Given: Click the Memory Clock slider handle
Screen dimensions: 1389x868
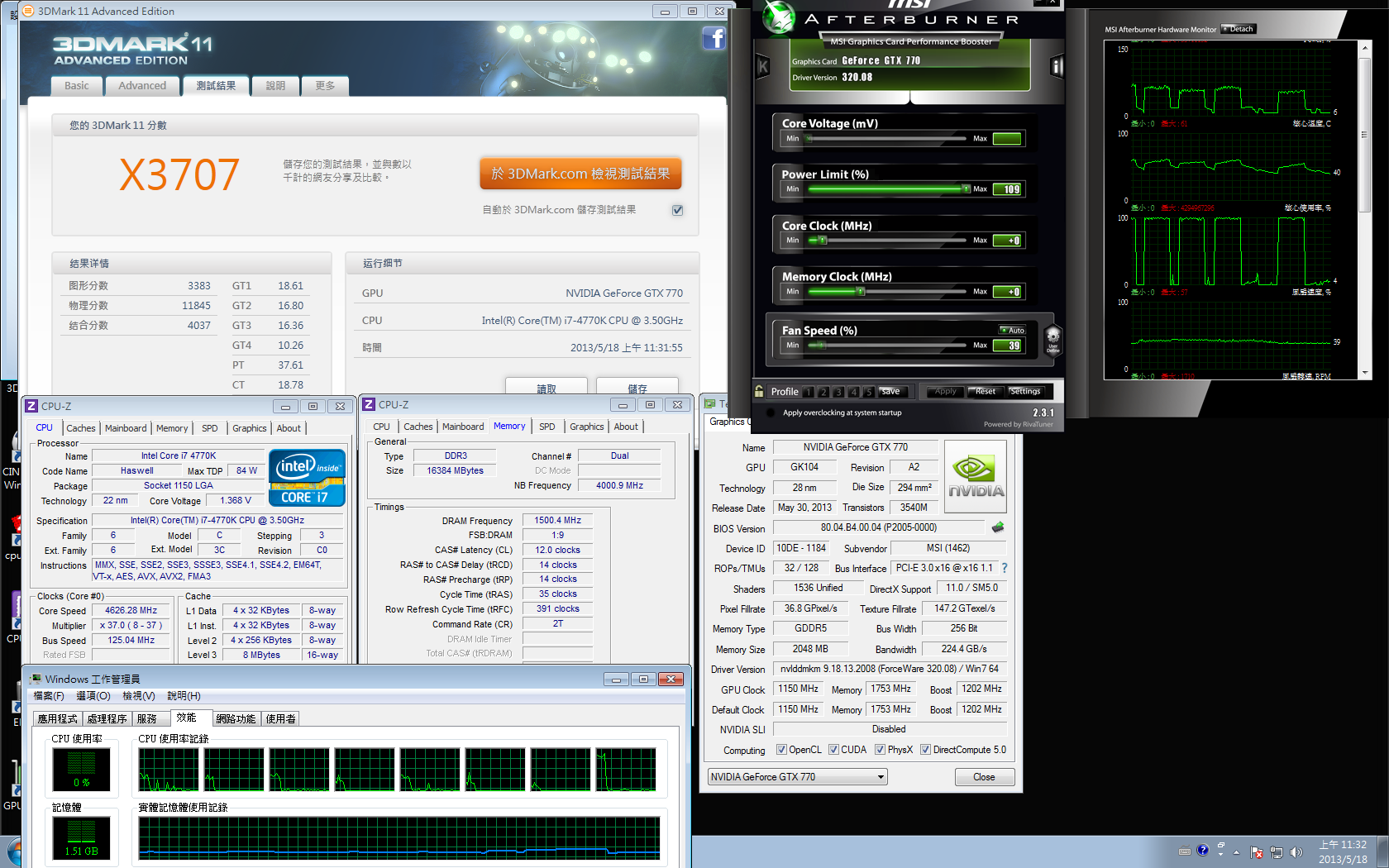Looking at the screenshot, I should [x=861, y=292].
